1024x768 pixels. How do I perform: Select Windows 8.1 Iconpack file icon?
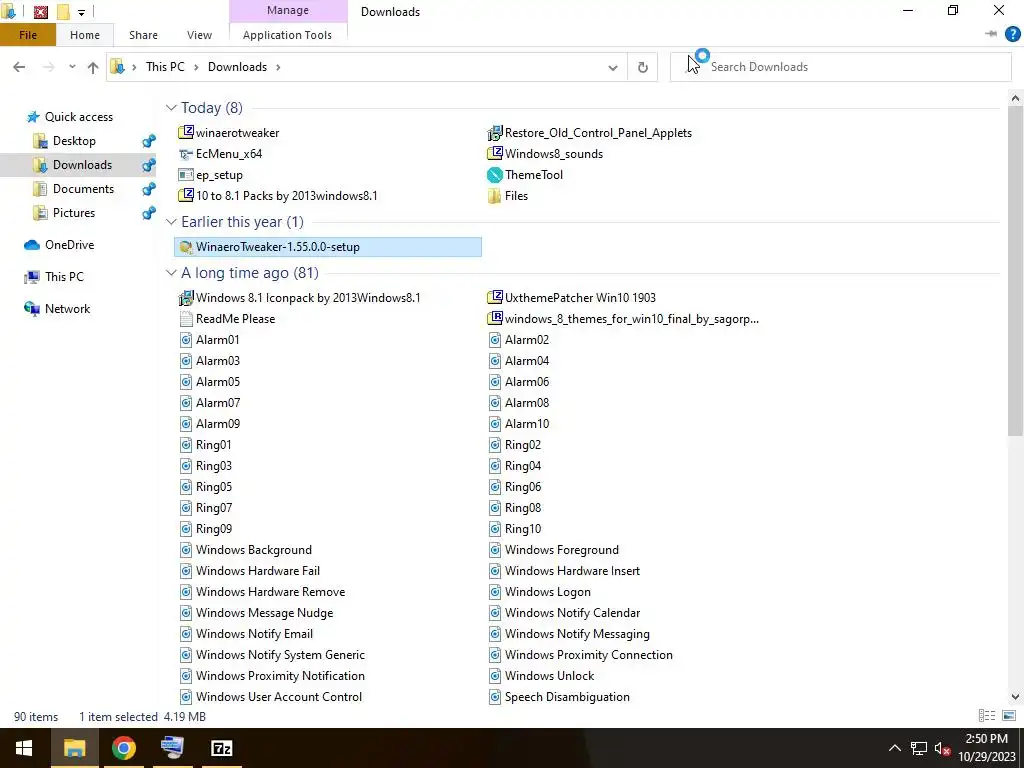[x=186, y=298]
